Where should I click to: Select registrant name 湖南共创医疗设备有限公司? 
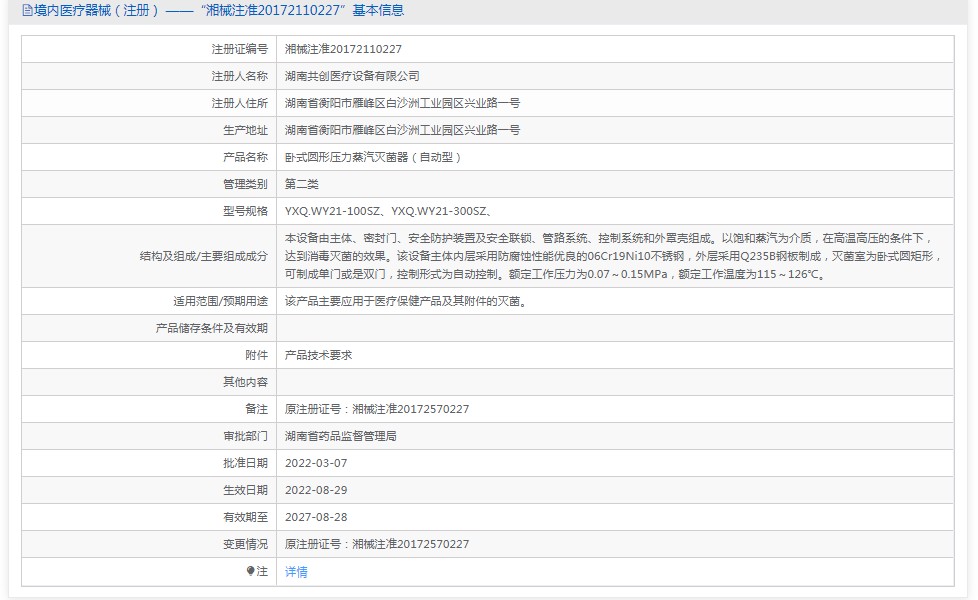point(352,76)
